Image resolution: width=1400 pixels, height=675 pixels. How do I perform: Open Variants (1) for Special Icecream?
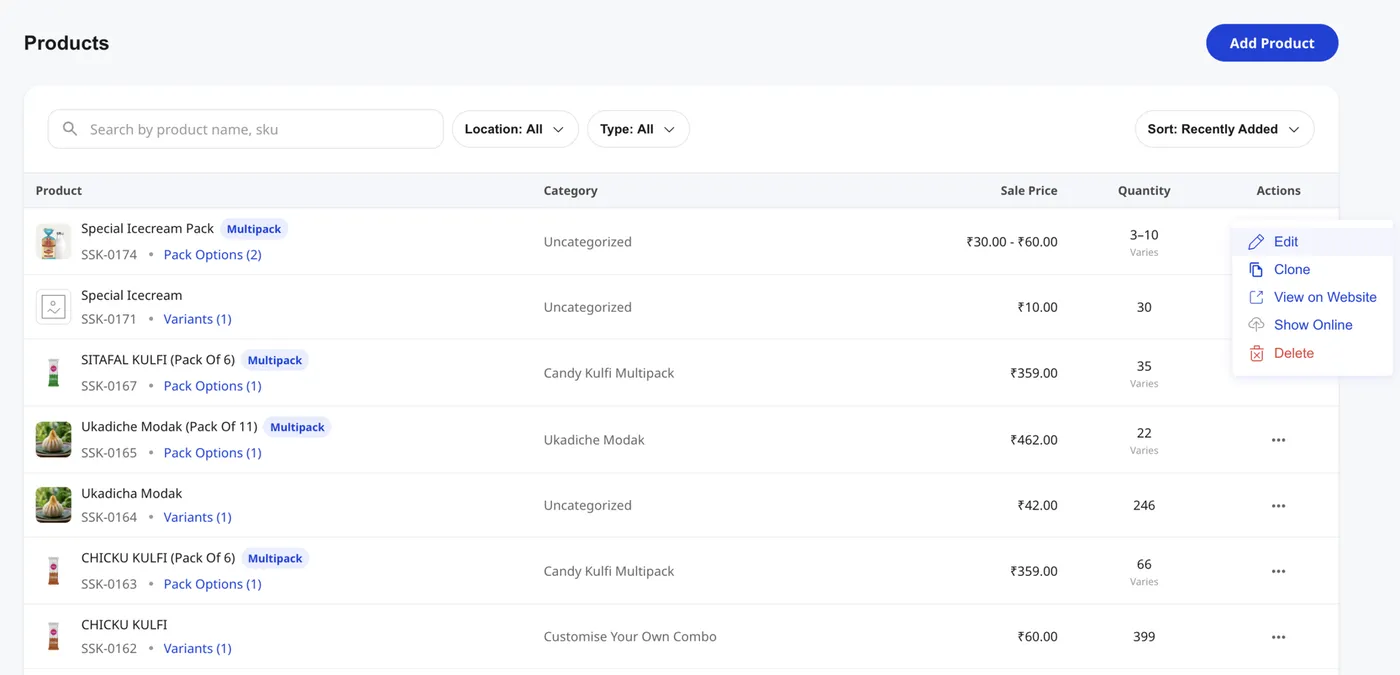click(x=197, y=319)
